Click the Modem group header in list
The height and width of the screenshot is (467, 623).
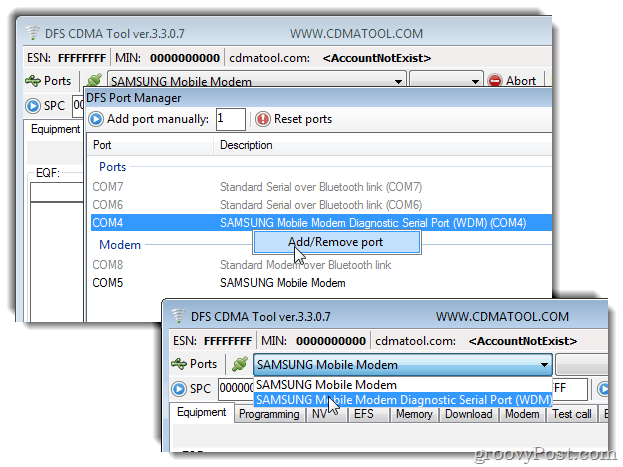click(120, 245)
